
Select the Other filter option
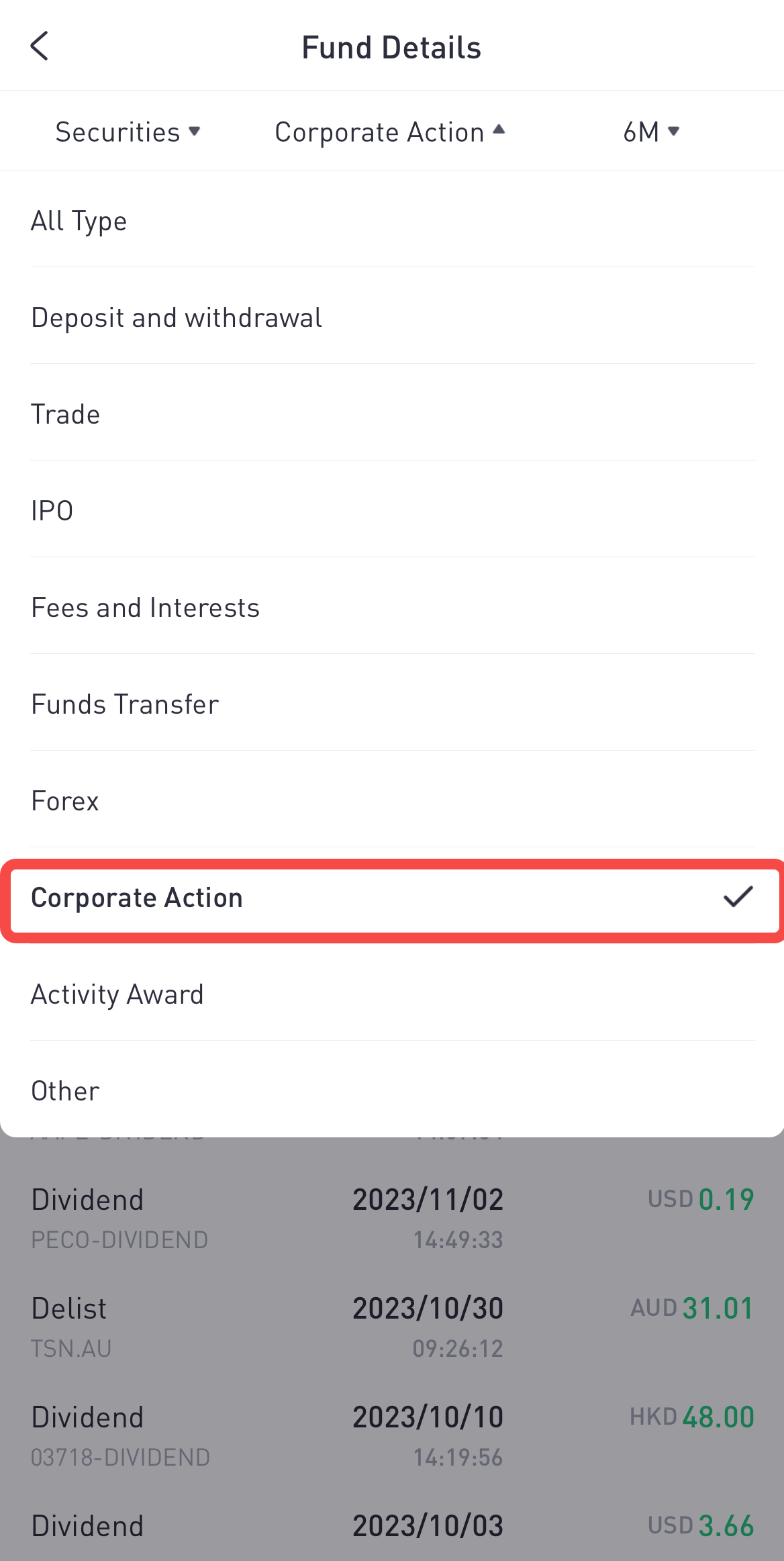click(393, 1090)
